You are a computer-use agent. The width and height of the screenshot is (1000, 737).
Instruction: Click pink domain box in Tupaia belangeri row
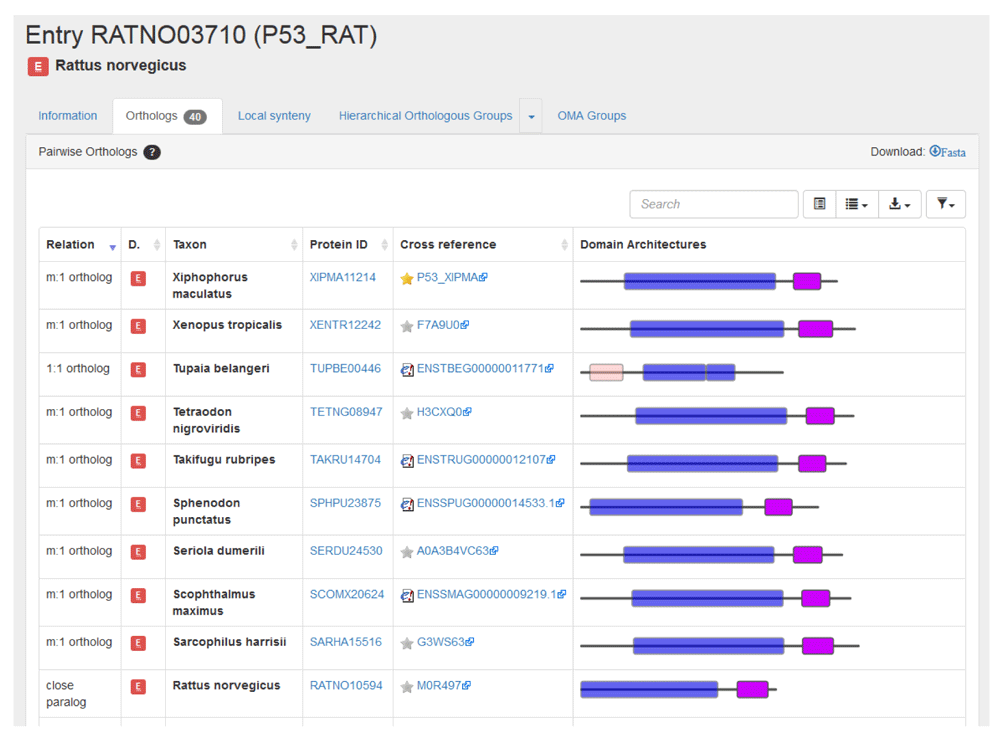(x=606, y=372)
